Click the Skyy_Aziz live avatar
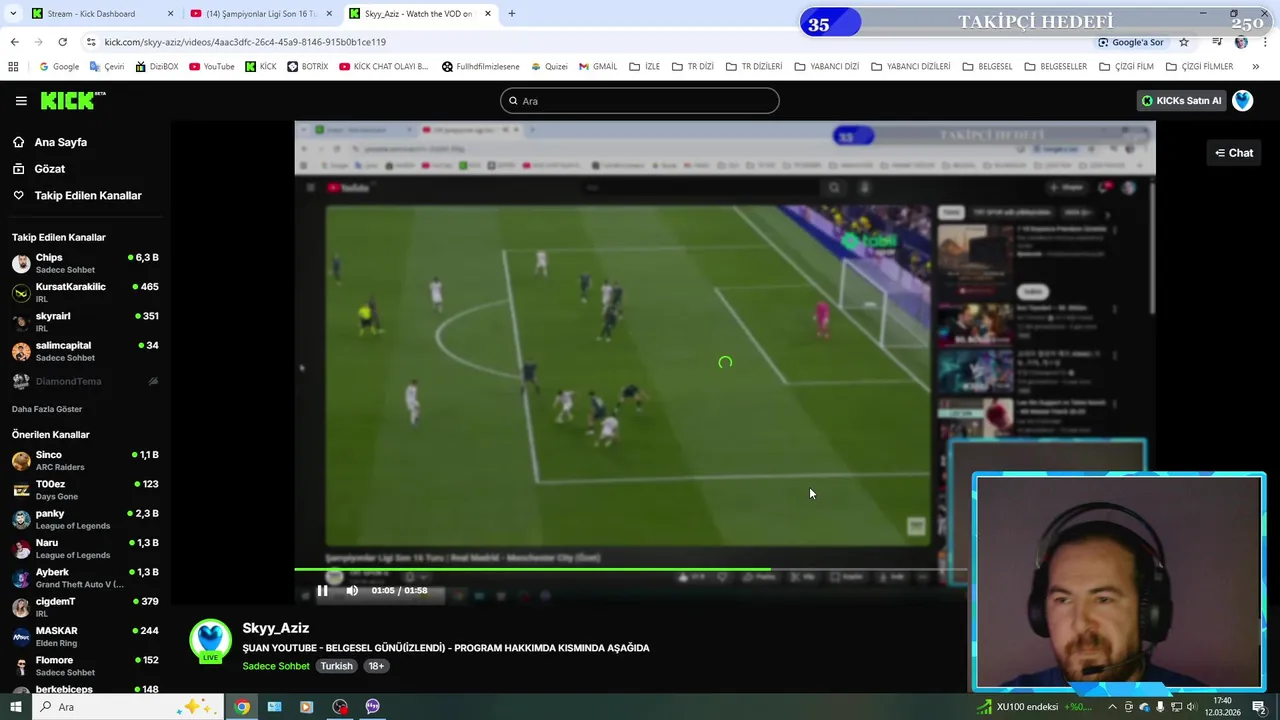The image size is (1280, 720). click(x=210, y=641)
